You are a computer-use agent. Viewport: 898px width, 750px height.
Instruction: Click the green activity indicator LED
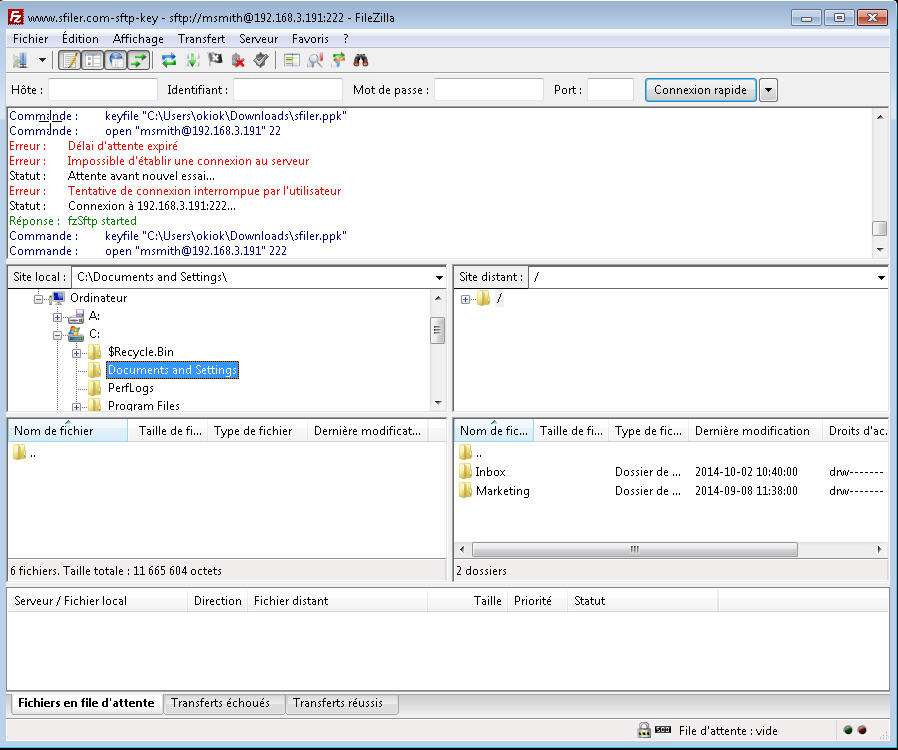848,730
